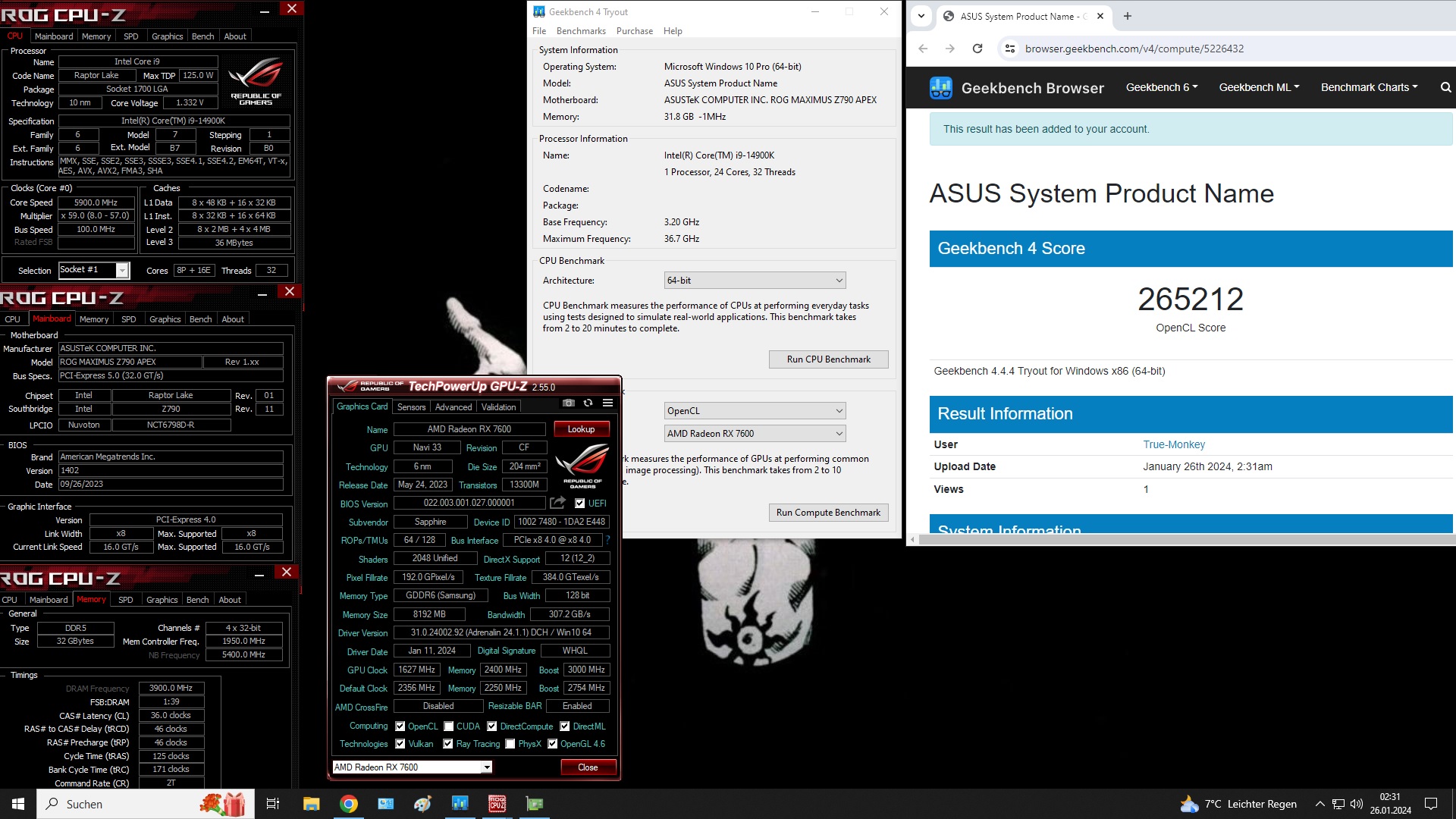This screenshot has height=819, width=1456.
Task: Click the GPU-Z refresh icon
Action: (588, 403)
